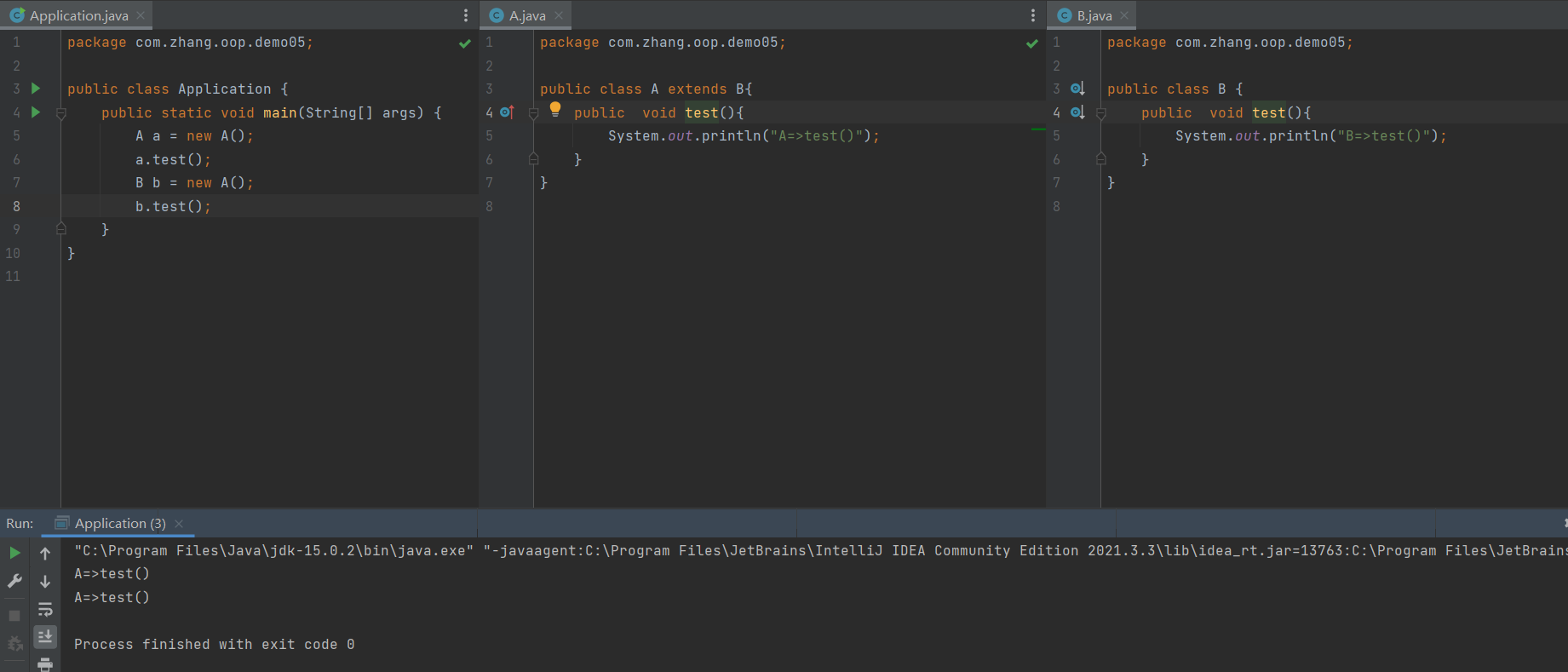Click 'public class Application {' declaration
Image resolution: width=1568 pixels, height=672 pixels.
point(178,89)
